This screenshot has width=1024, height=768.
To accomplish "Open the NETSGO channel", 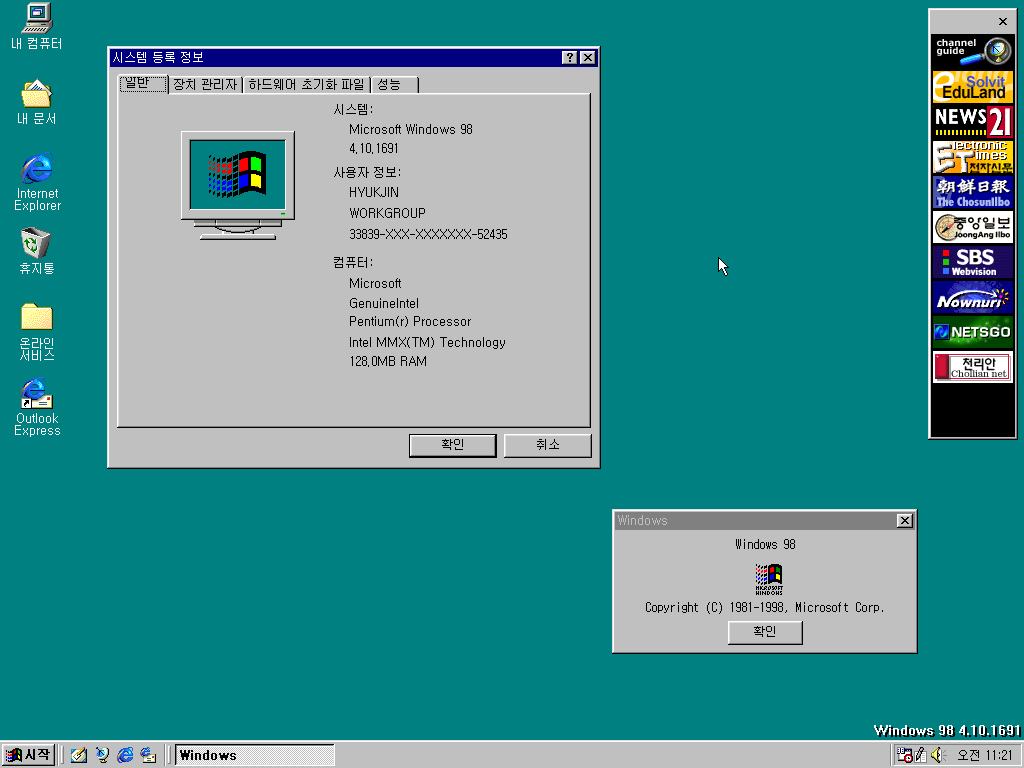I will [972, 332].
